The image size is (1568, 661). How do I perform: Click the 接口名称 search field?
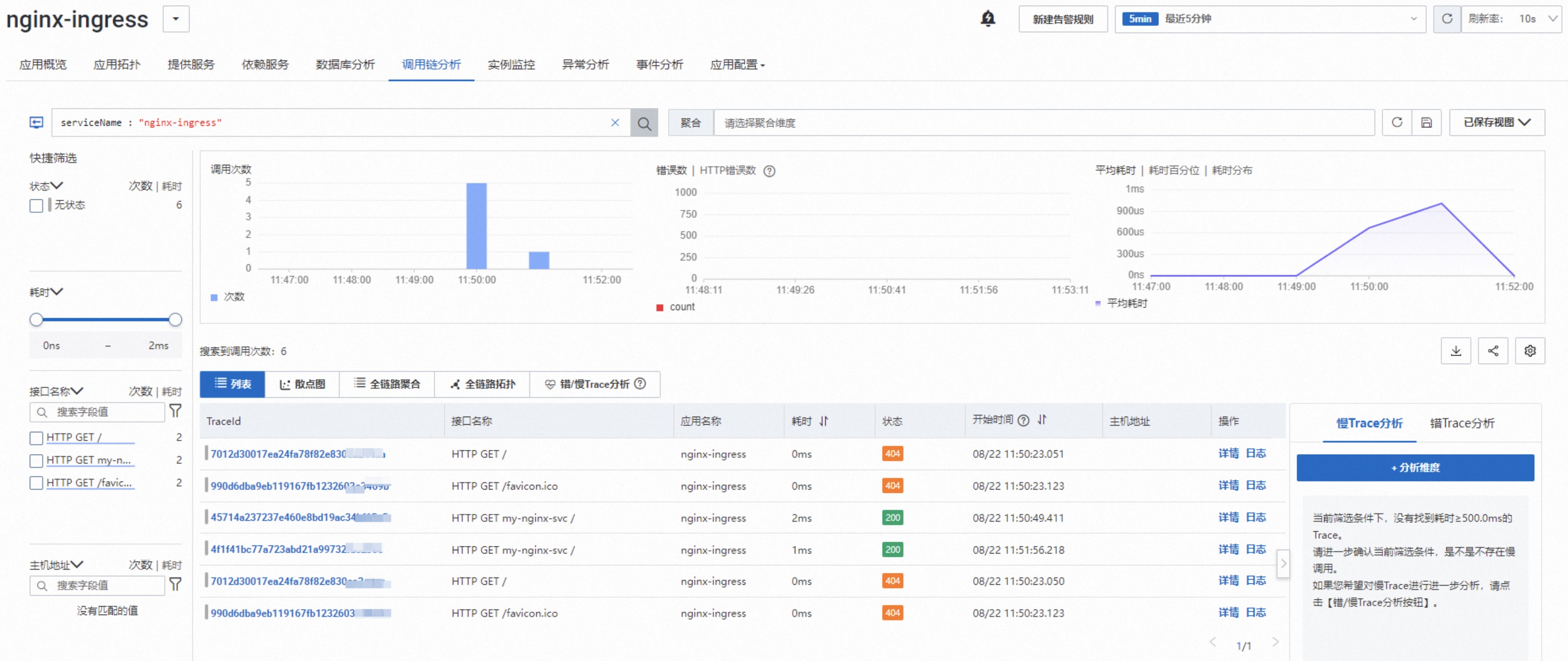click(x=98, y=412)
